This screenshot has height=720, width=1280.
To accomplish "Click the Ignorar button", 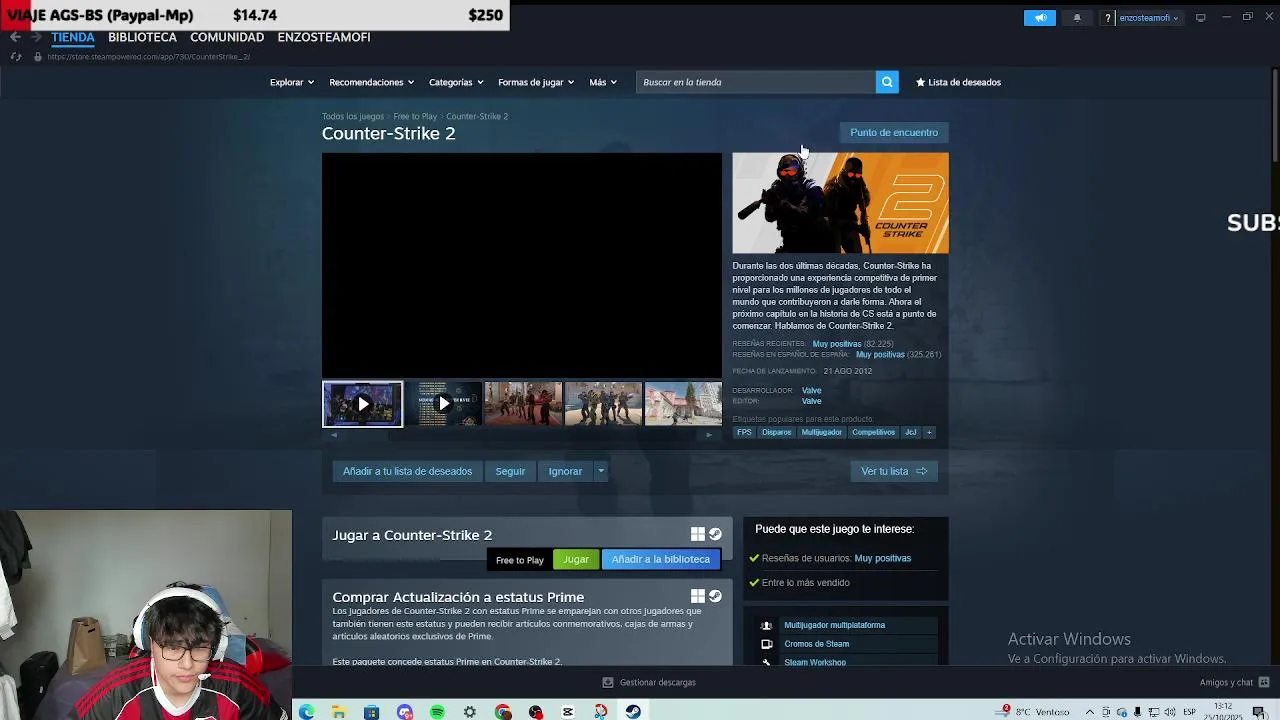I will 565,471.
